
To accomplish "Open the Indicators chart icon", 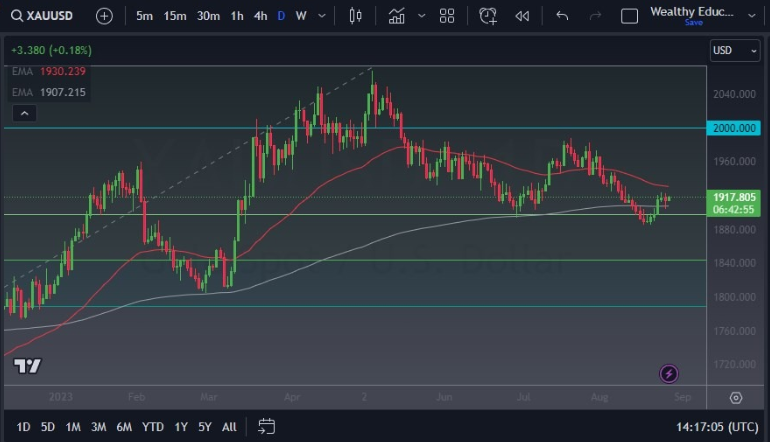I will pos(397,16).
